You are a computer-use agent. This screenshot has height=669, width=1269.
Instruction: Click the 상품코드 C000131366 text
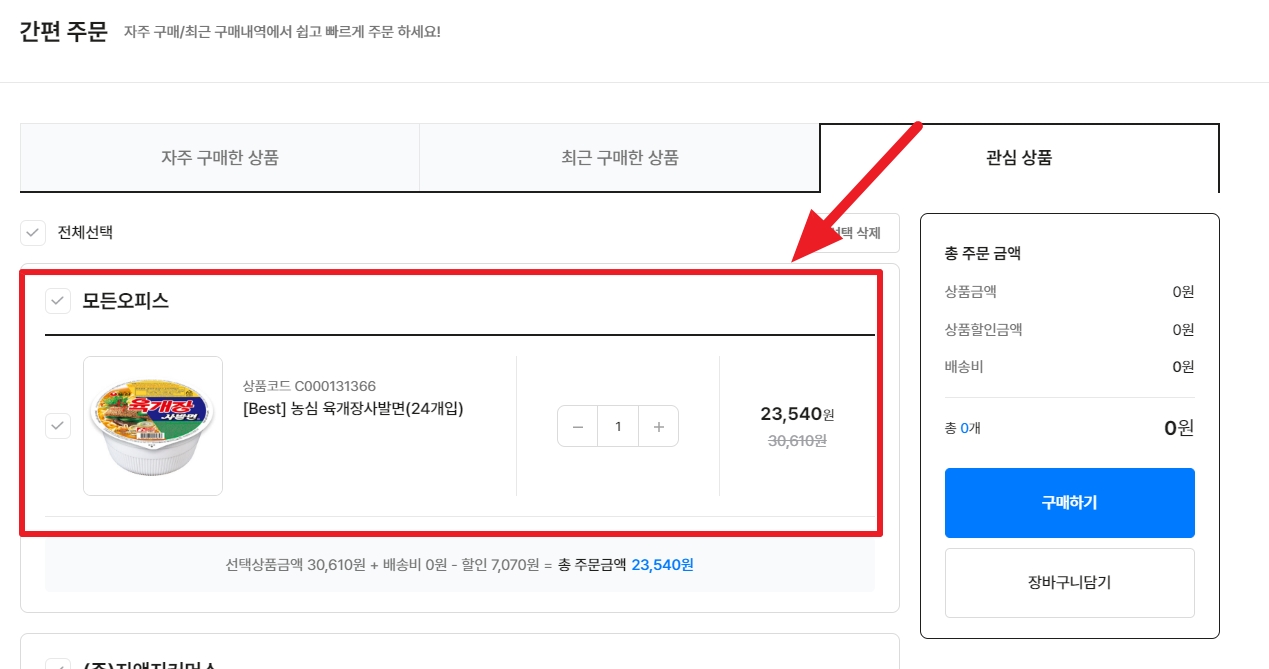(x=309, y=386)
